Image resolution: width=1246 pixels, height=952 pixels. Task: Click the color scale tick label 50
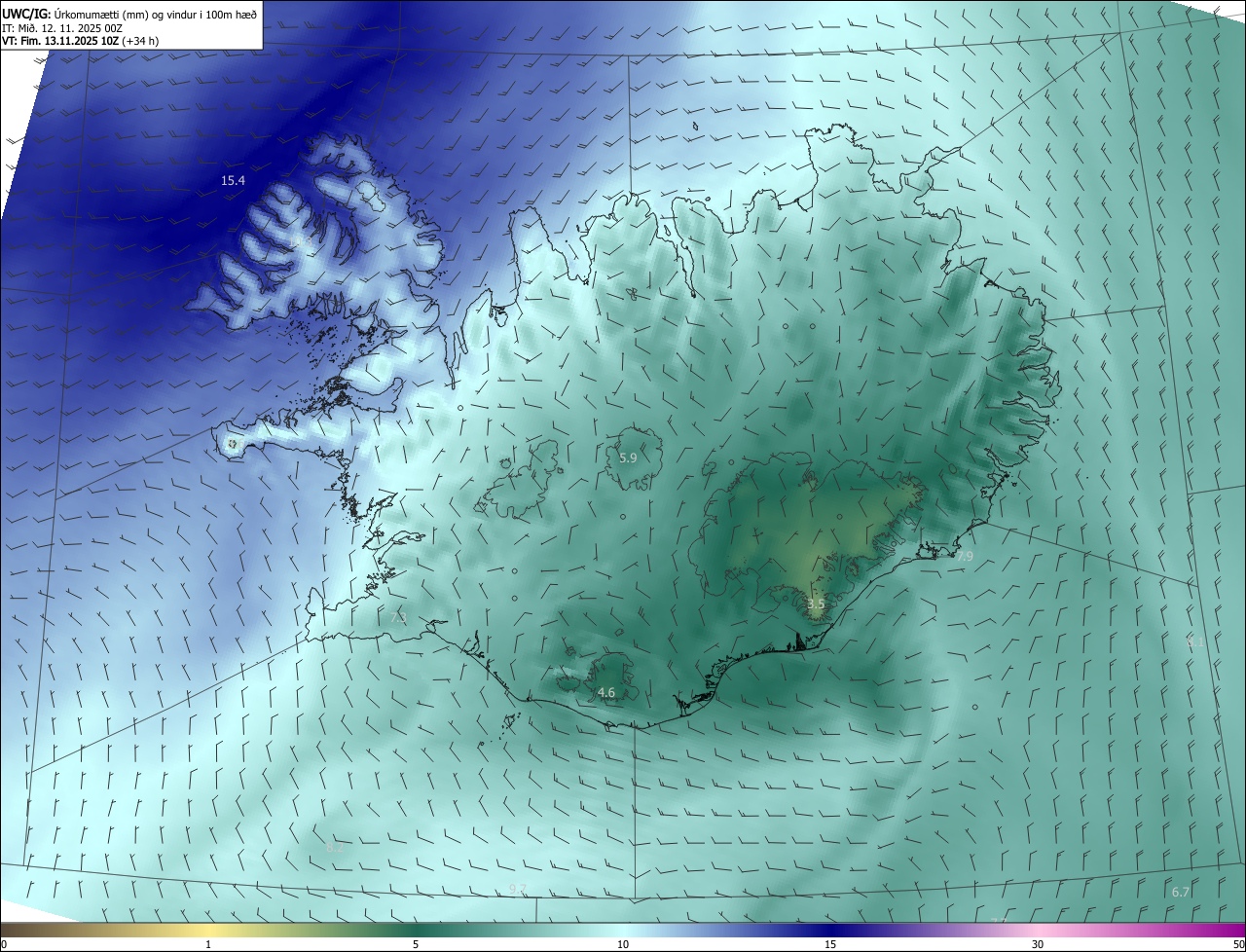tap(1238, 944)
